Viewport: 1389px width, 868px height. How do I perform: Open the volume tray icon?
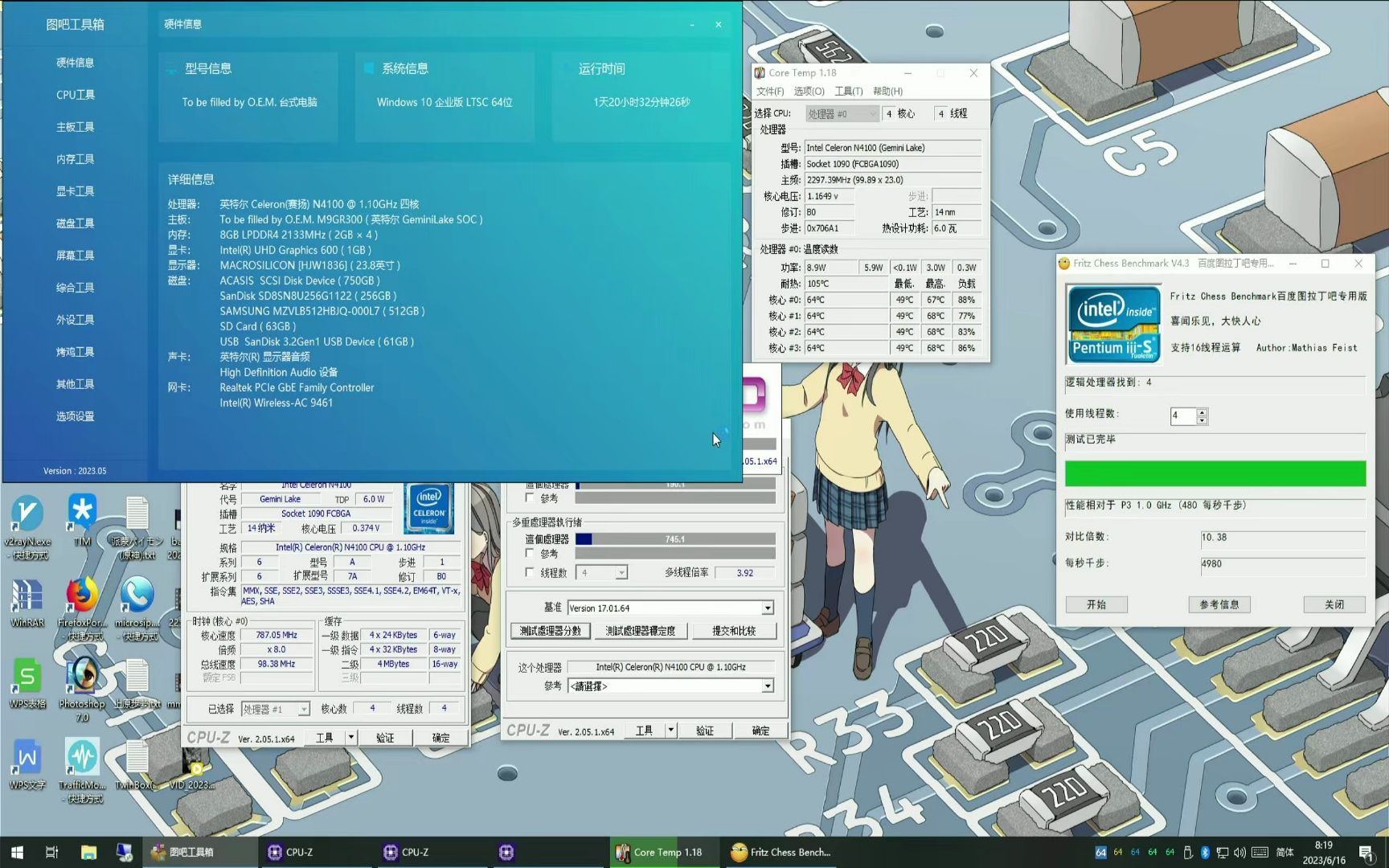tap(1239, 852)
